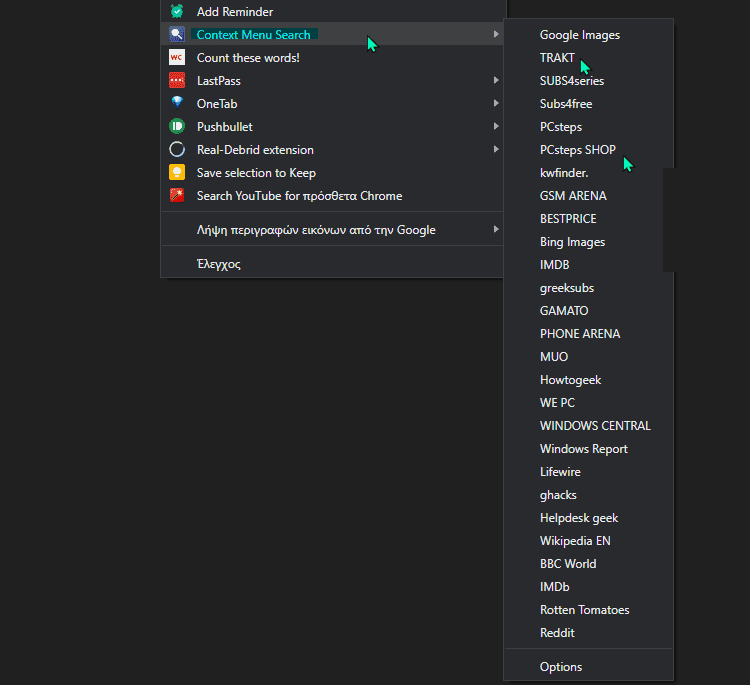This screenshot has height=685, width=750.
Task: Expand the Pushbullet submenu arrow
Action: pyautogui.click(x=496, y=126)
